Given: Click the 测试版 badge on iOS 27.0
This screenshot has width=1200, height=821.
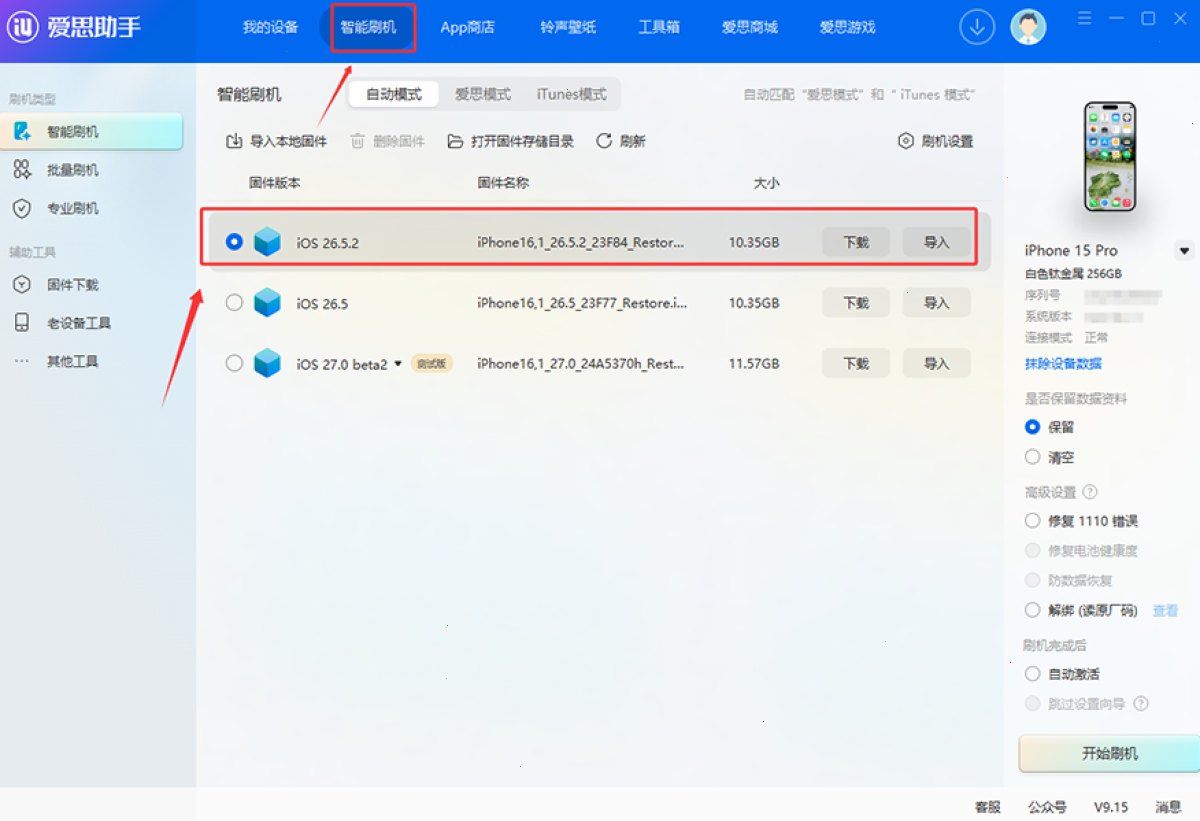Looking at the screenshot, I should tap(432, 364).
